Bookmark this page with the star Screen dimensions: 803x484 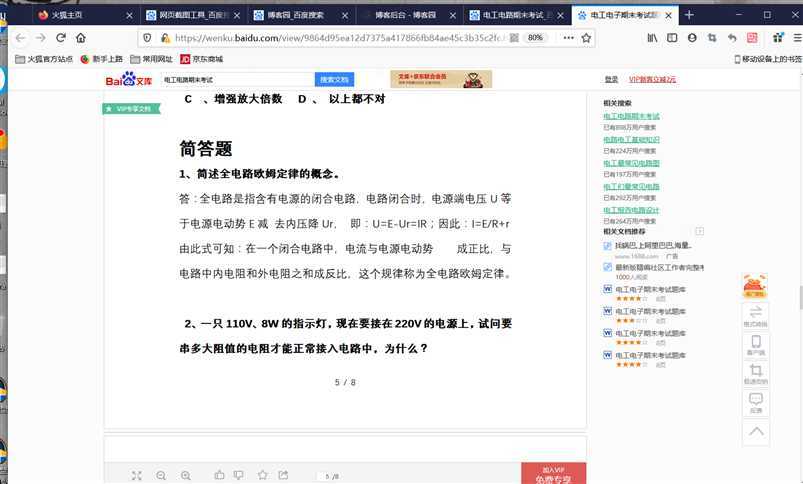point(586,38)
